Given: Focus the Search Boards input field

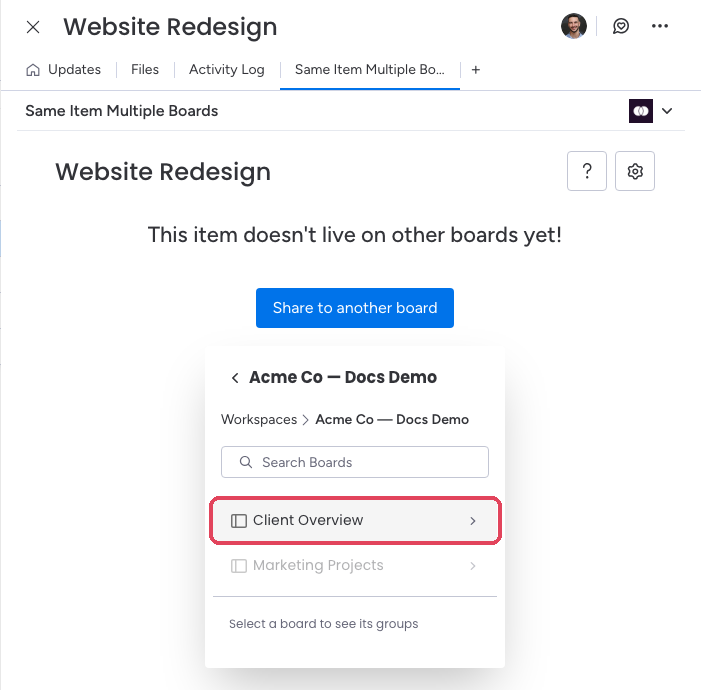Looking at the screenshot, I should (355, 462).
